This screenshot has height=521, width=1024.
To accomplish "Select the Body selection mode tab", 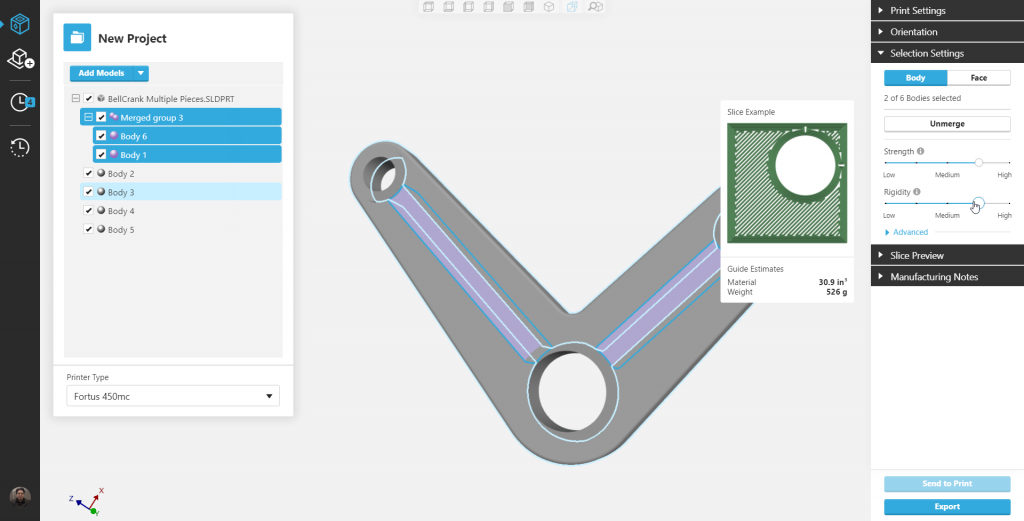I will [x=915, y=78].
